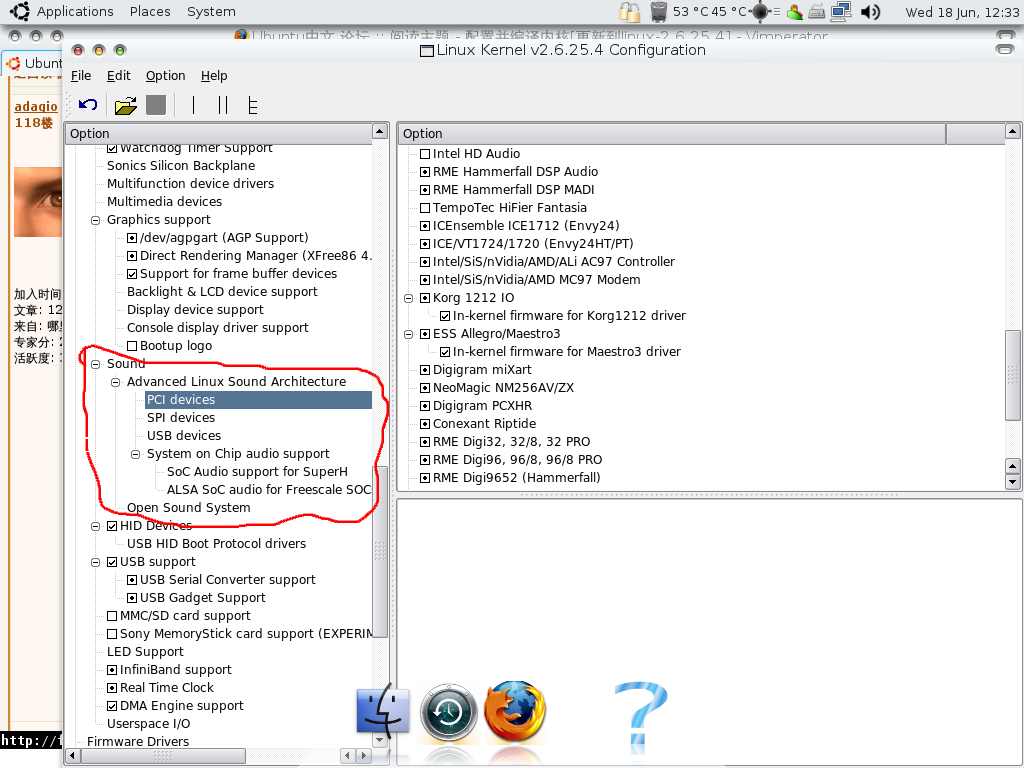Click the Load configuration folder icon
Screen dimensions: 1024x768
[125, 105]
